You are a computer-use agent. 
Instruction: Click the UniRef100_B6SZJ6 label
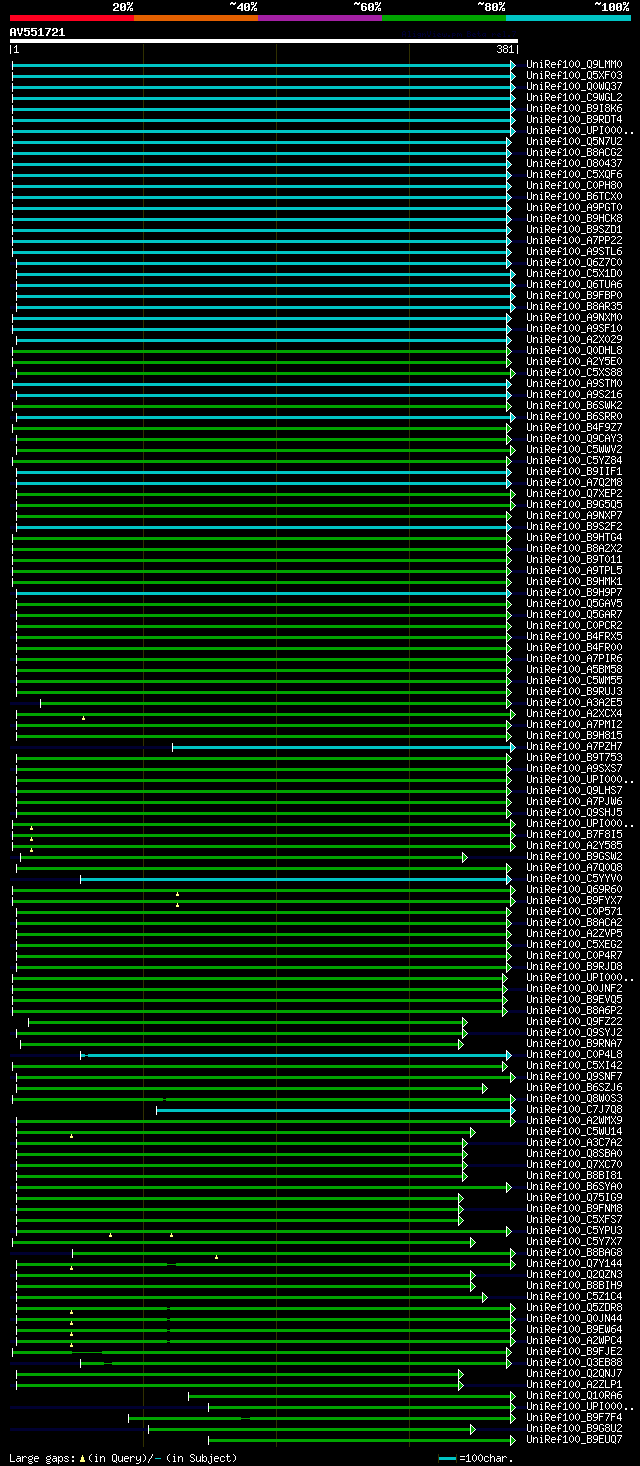574,1088
